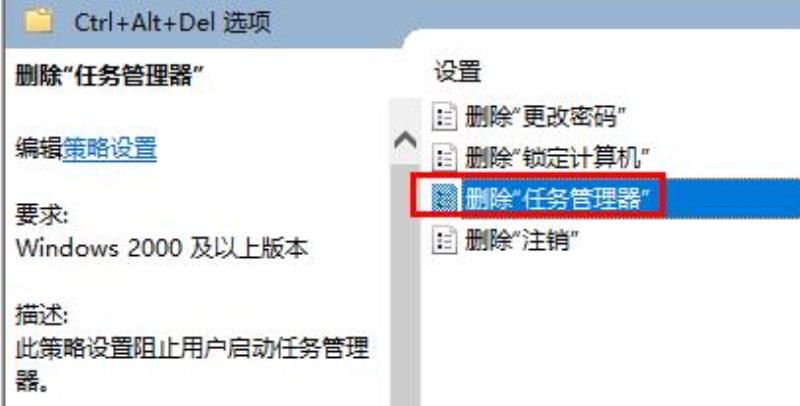This screenshot has width=800, height=406.
Task: Open the 策略设置 link
Action: point(110,148)
